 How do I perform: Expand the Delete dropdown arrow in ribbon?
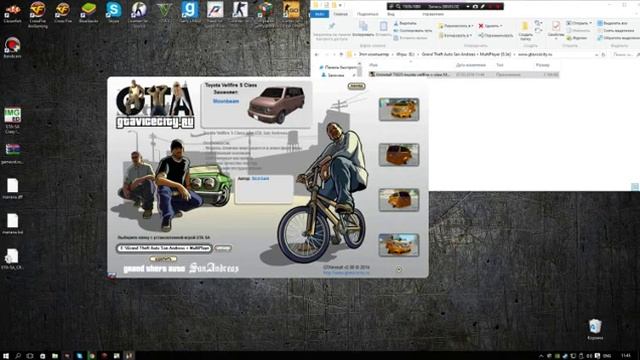[501, 26]
